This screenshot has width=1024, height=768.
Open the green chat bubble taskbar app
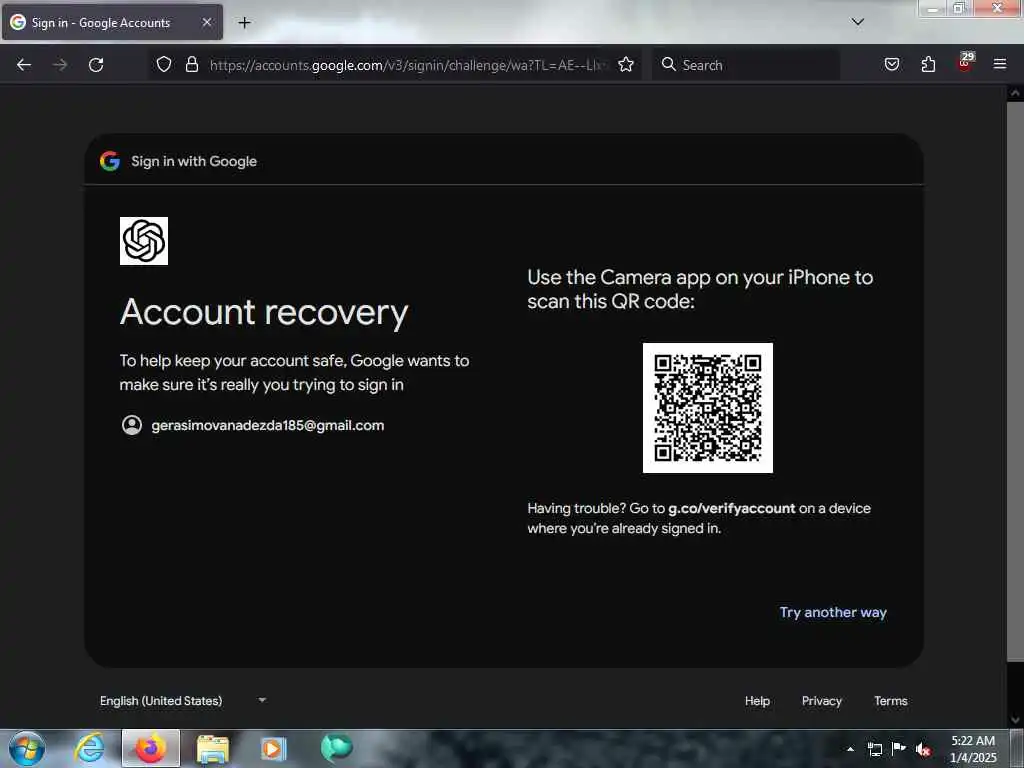point(336,748)
